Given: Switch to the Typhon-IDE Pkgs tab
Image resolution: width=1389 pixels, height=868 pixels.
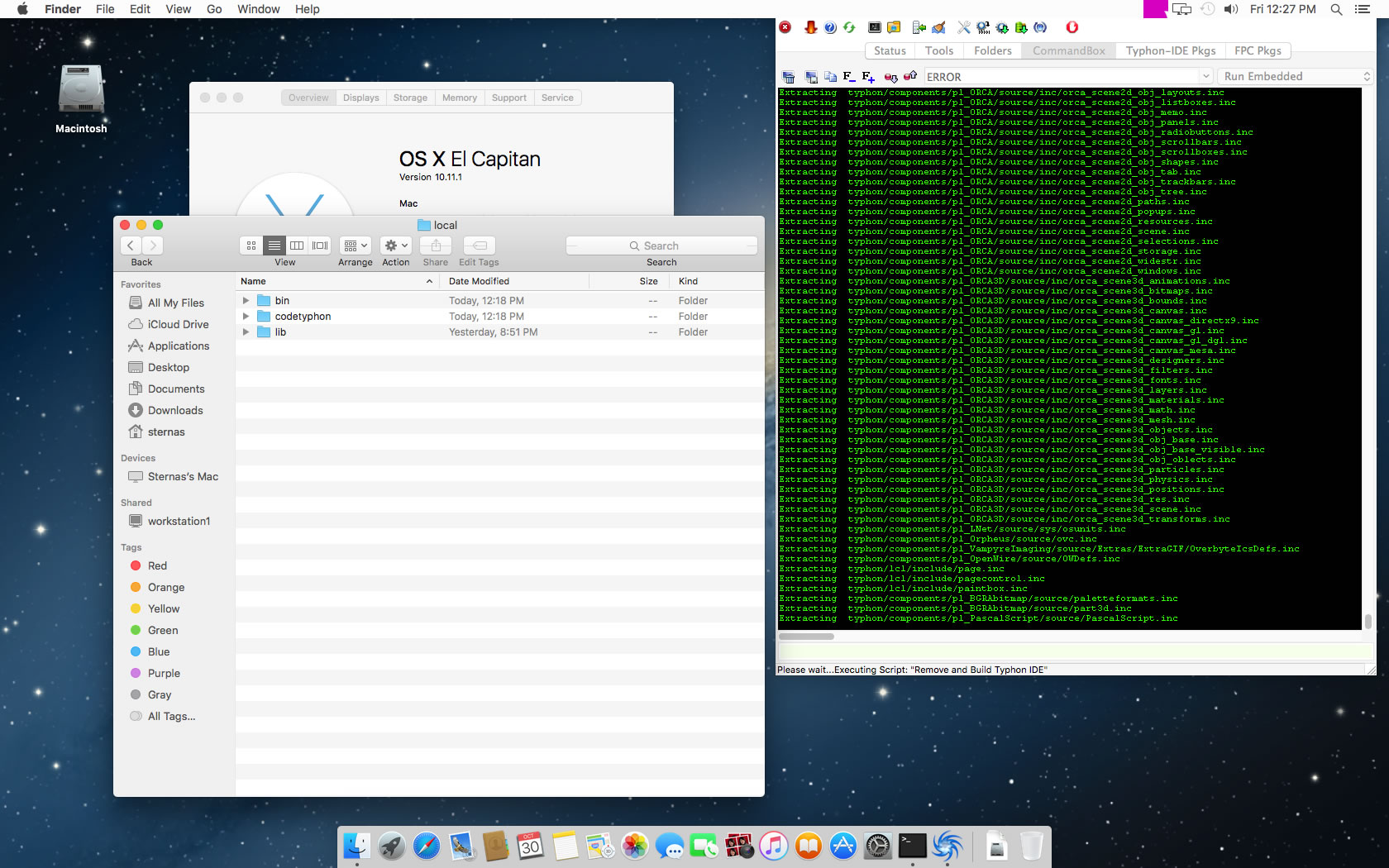Looking at the screenshot, I should (x=1171, y=50).
